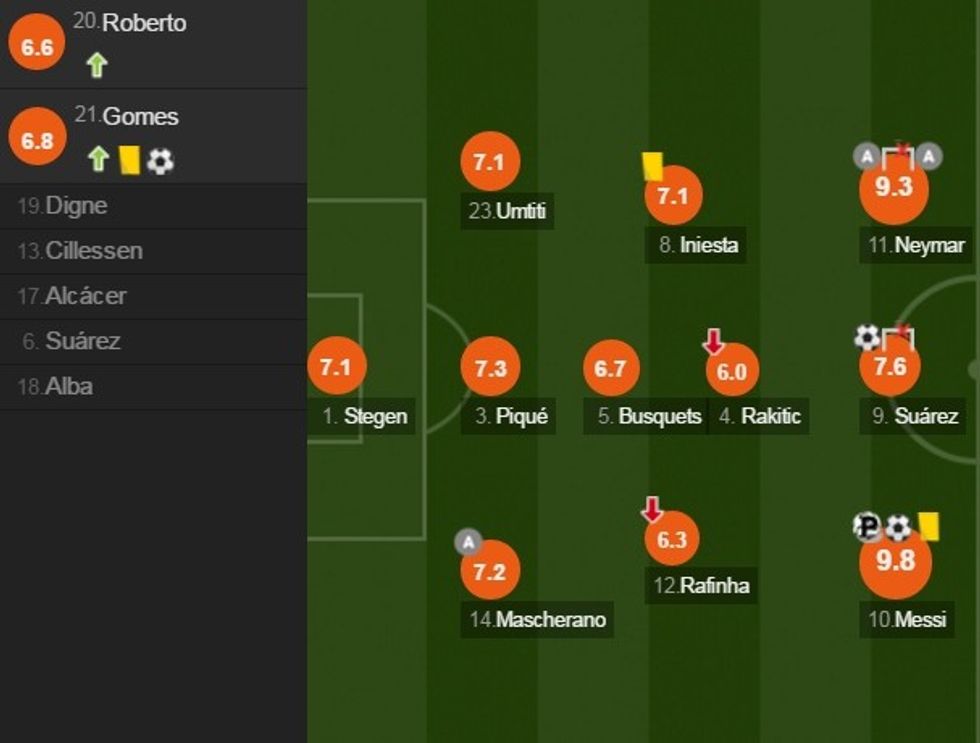Image resolution: width=980 pixels, height=743 pixels.
Task: Select Piqué's 7.3 rating circle
Action: (490, 368)
